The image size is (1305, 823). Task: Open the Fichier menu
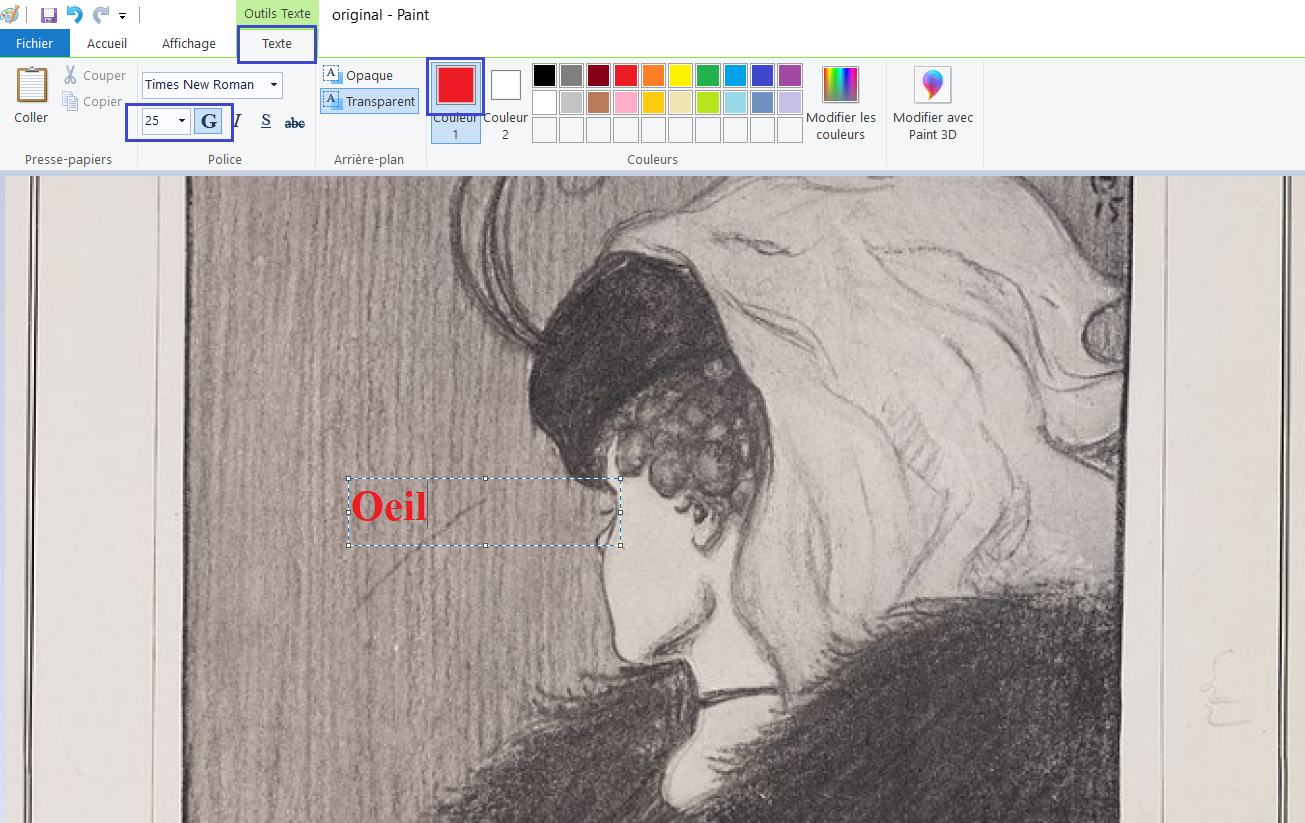coord(35,43)
